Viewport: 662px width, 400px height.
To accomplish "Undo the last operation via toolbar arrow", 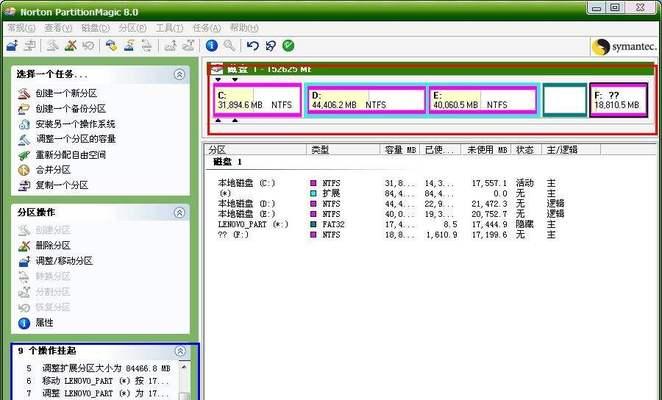I will click(x=252, y=46).
